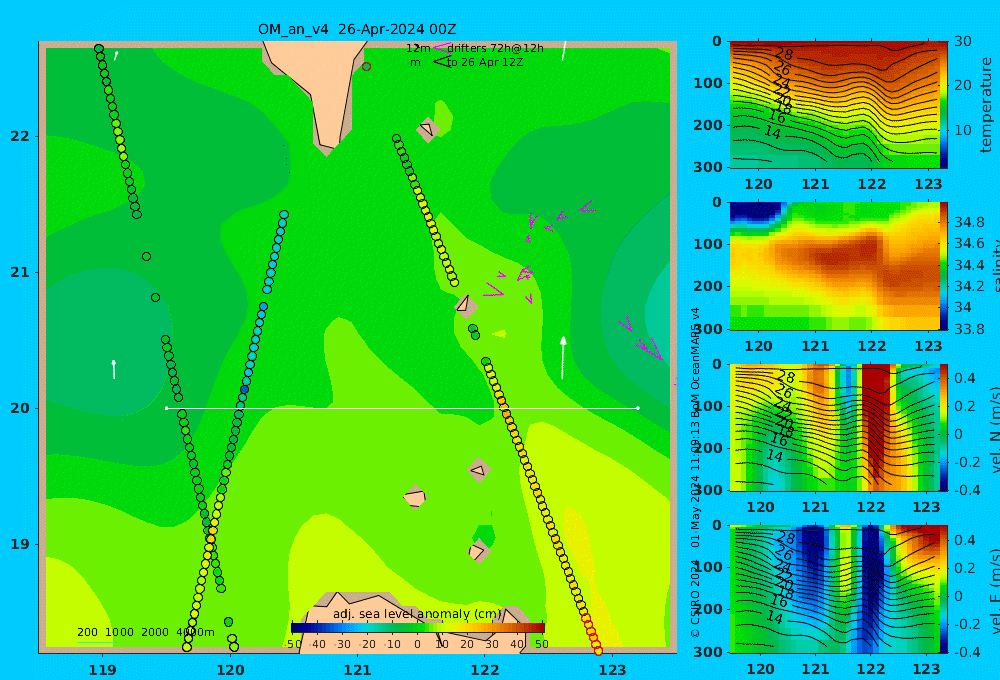
Task: Click the adjusted sea level anomaly colorbar
Action: 418,628
